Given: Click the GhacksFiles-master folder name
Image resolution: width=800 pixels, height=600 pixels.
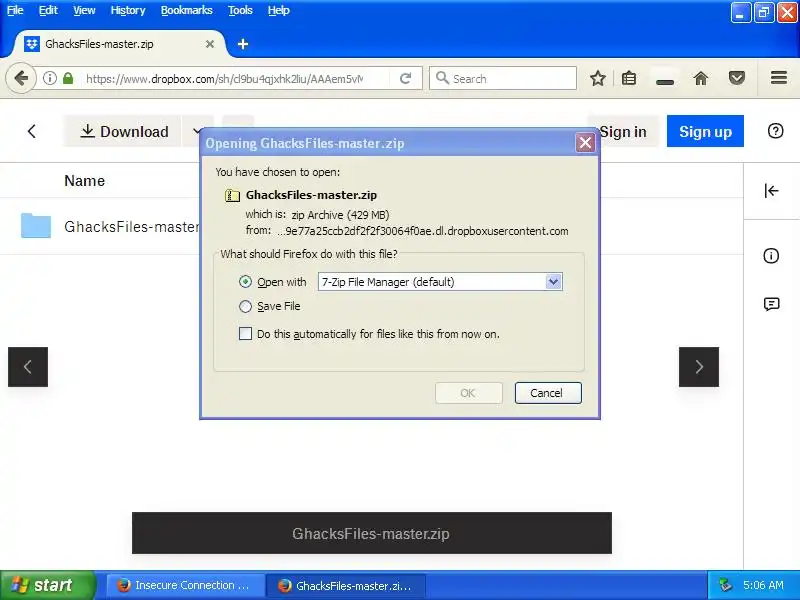Looking at the screenshot, I should [132, 226].
